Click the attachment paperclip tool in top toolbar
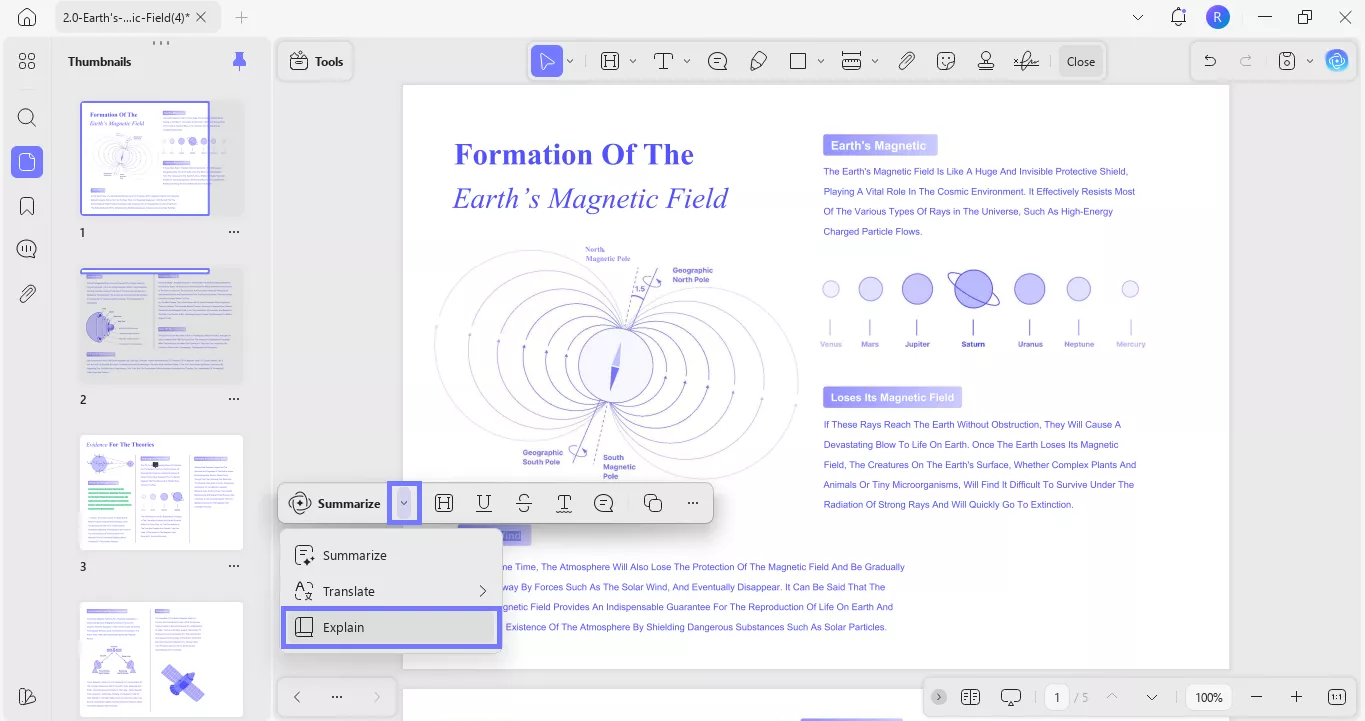 906,61
